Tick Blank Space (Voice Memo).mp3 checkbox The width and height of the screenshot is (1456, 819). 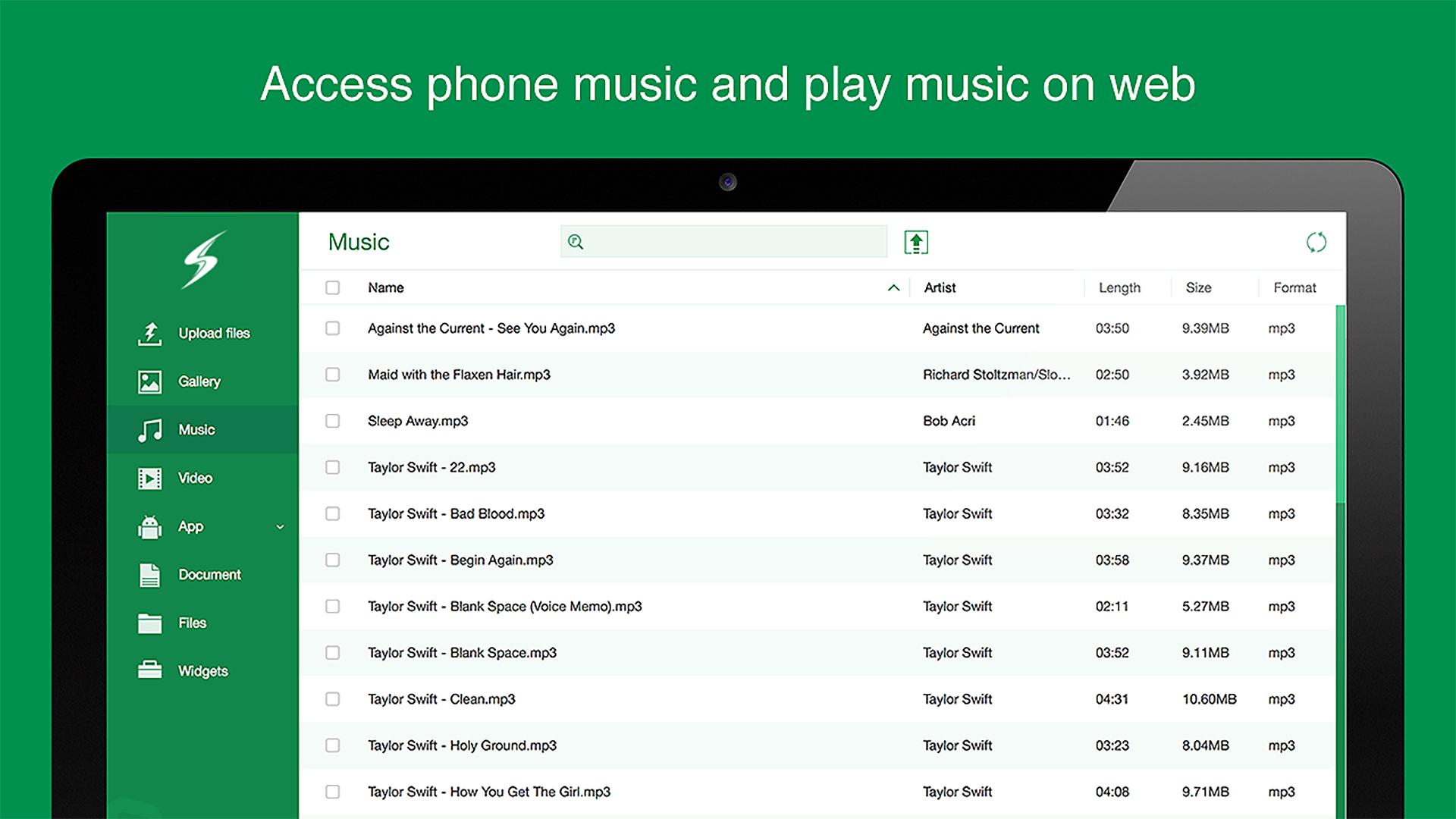(x=332, y=606)
